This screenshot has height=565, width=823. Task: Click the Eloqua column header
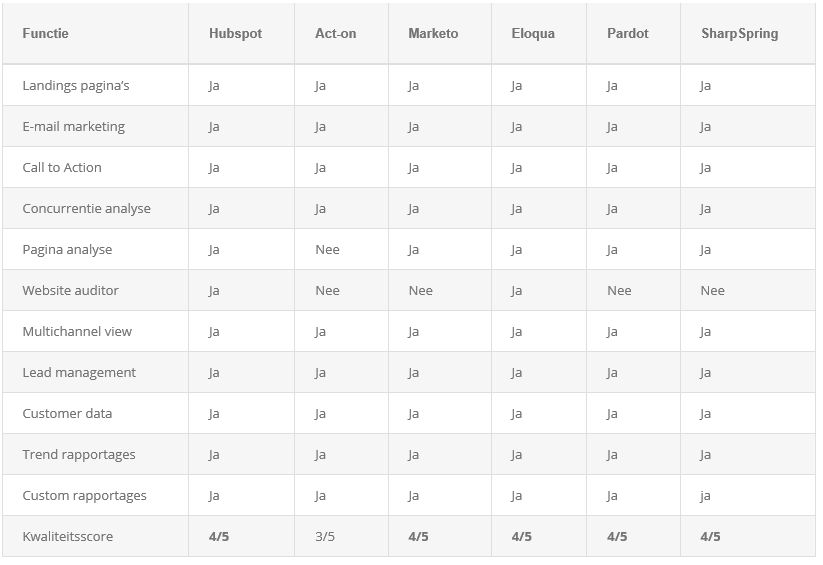(533, 33)
